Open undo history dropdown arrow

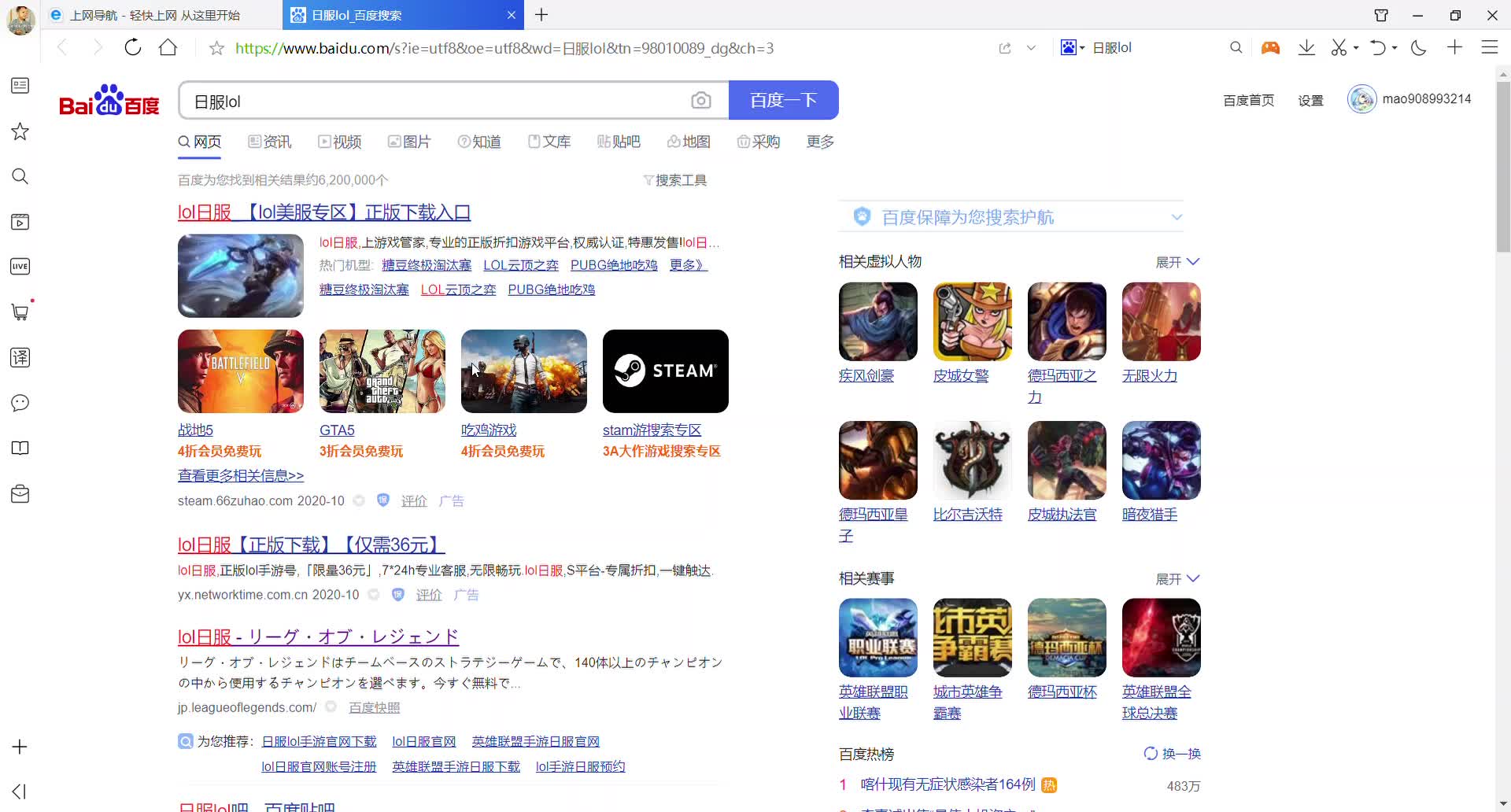[1395, 48]
